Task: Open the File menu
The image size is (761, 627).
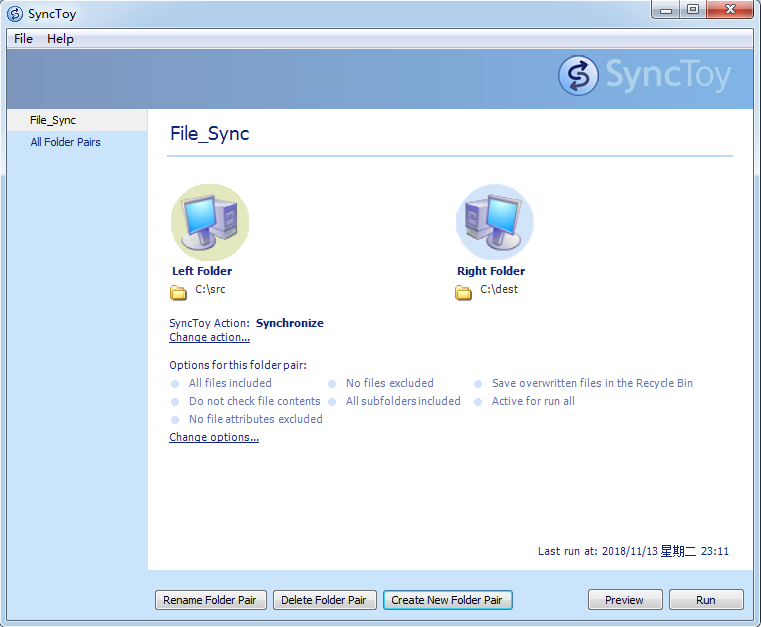Action: (23, 39)
